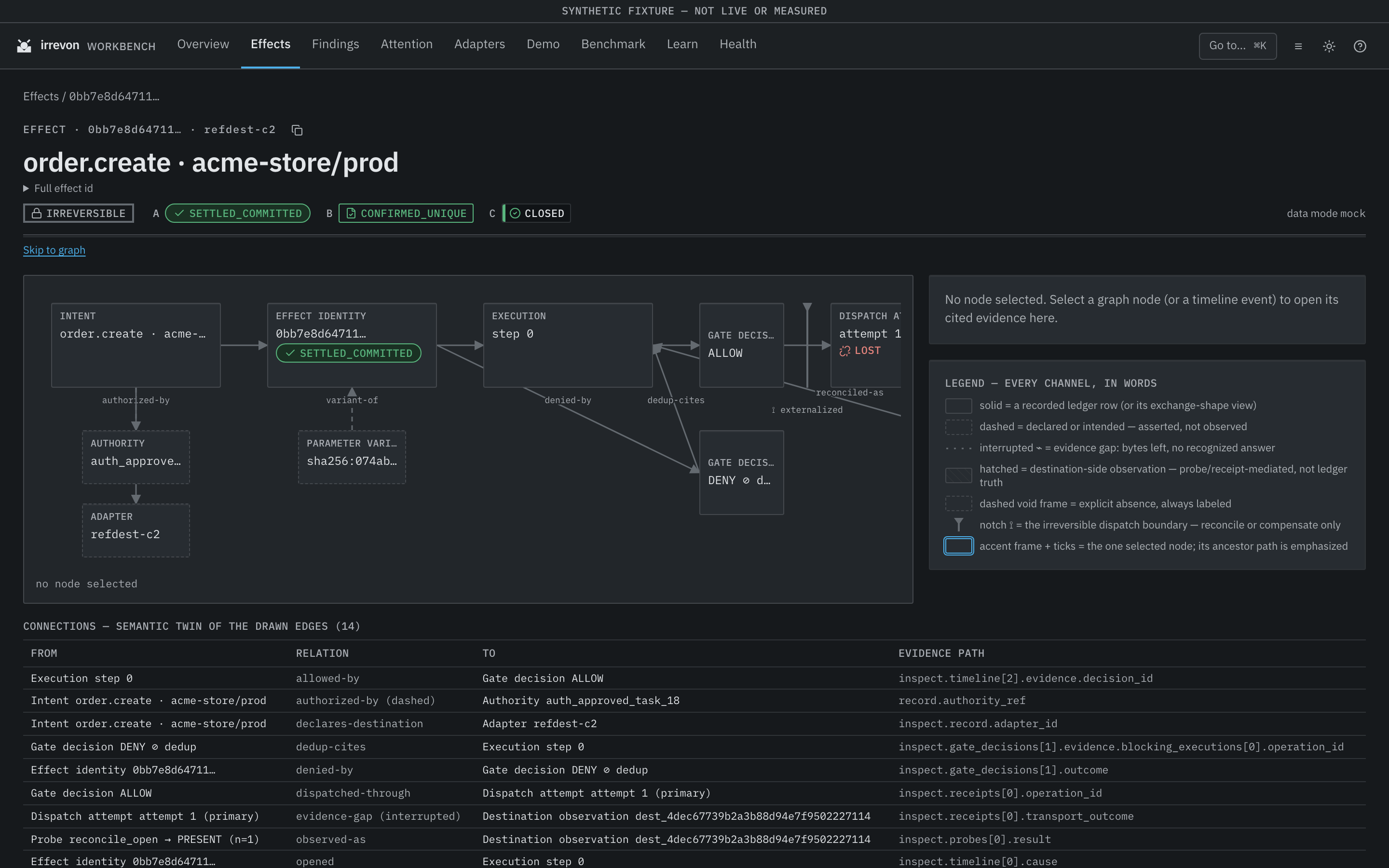1389x868 pixels.
Task: Open the Overview tab
Action: click(x=203, y=44)
